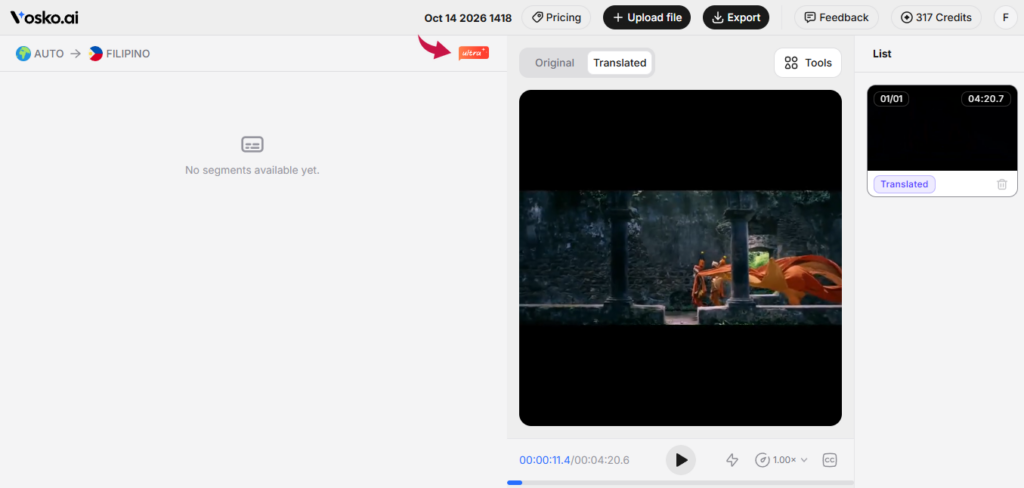Open the Tools menu
The height and width of the screenshot is (488, 1024).
tap(808, 63)
